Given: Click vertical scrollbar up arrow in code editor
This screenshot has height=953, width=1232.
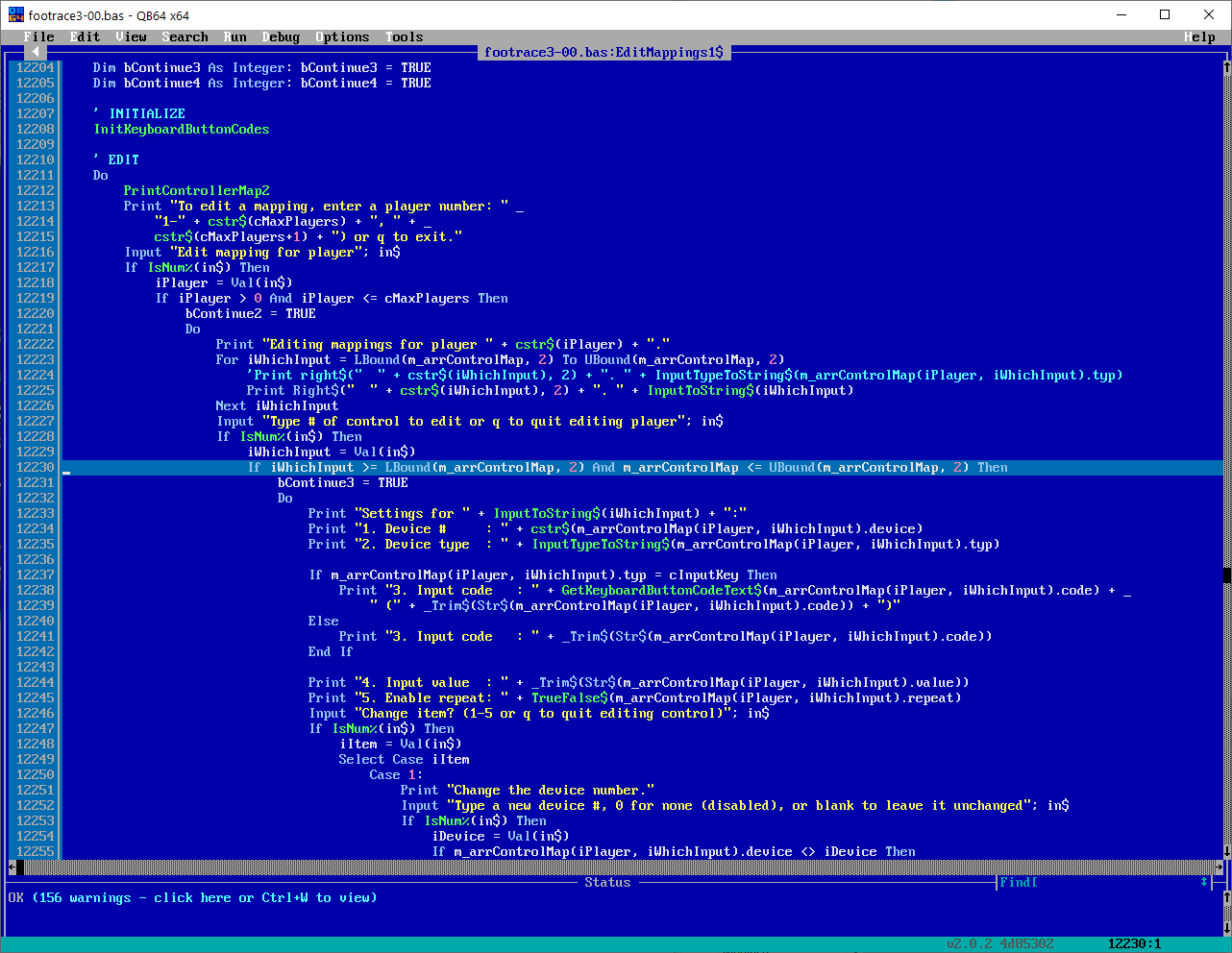Looking at the screenshot, I should [x=1226, y=67].
